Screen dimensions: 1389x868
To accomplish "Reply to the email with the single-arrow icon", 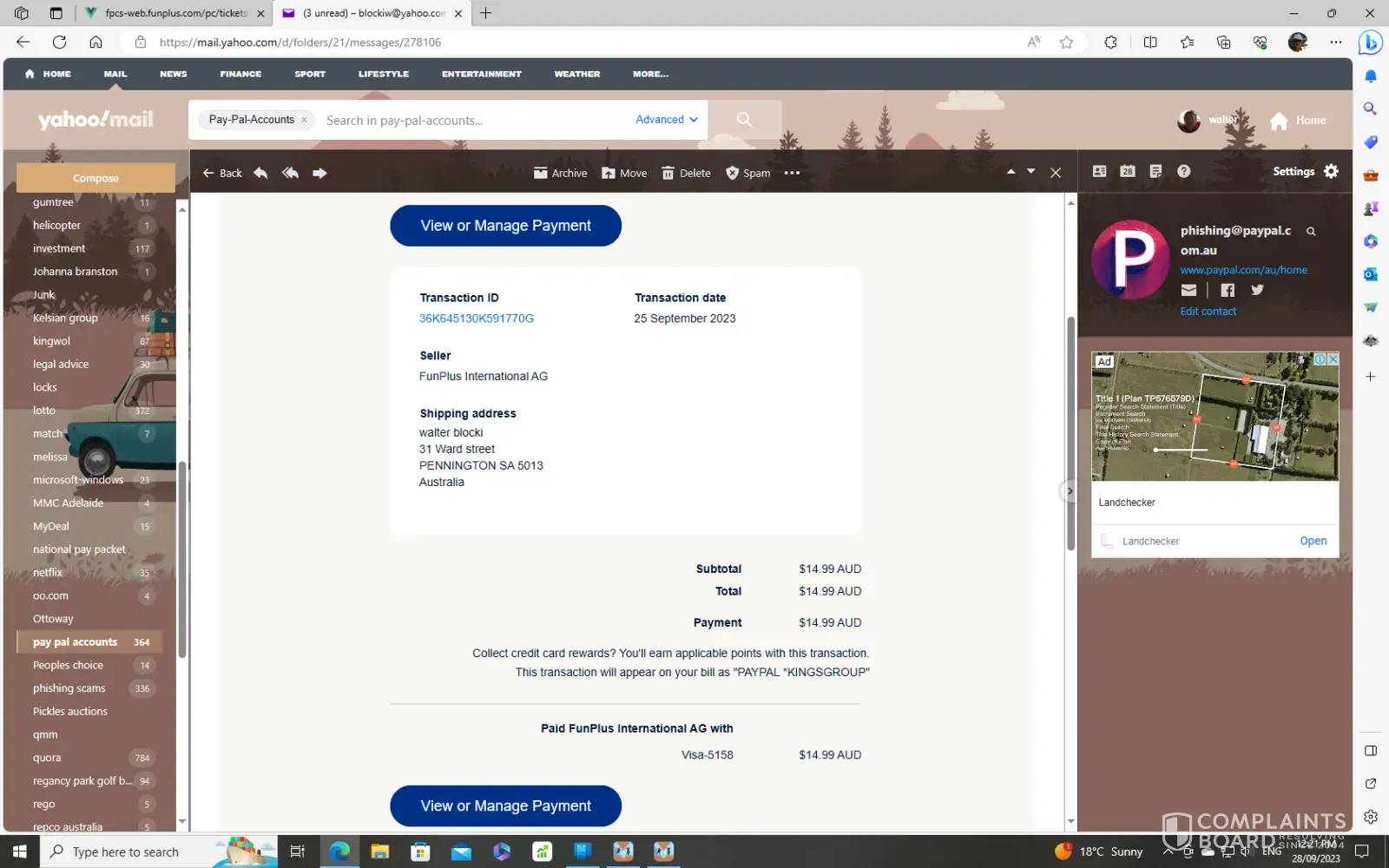I will (x=260, y=173).
